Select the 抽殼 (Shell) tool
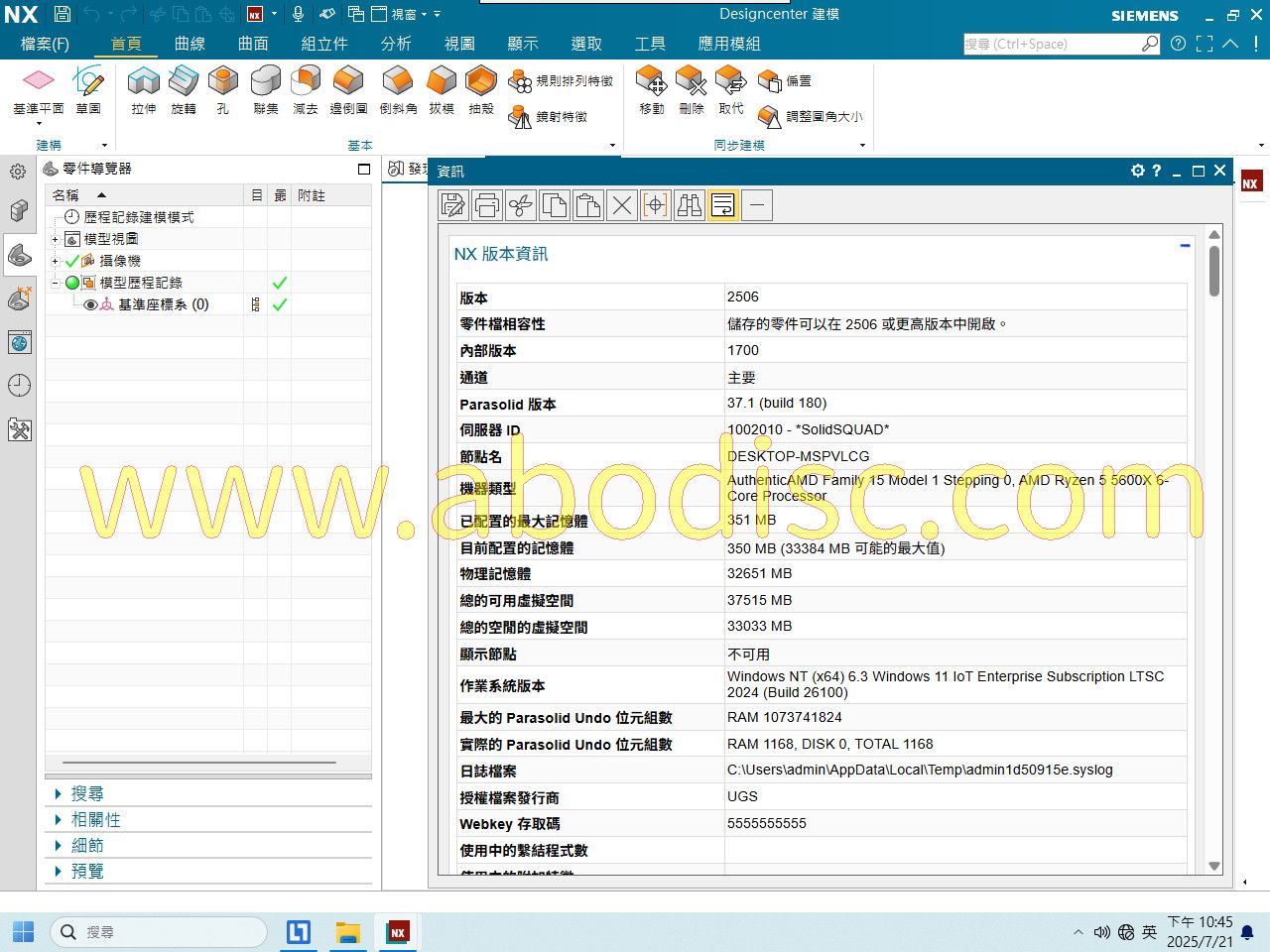Screen dimensions: 1270x952 pos(481,90)
